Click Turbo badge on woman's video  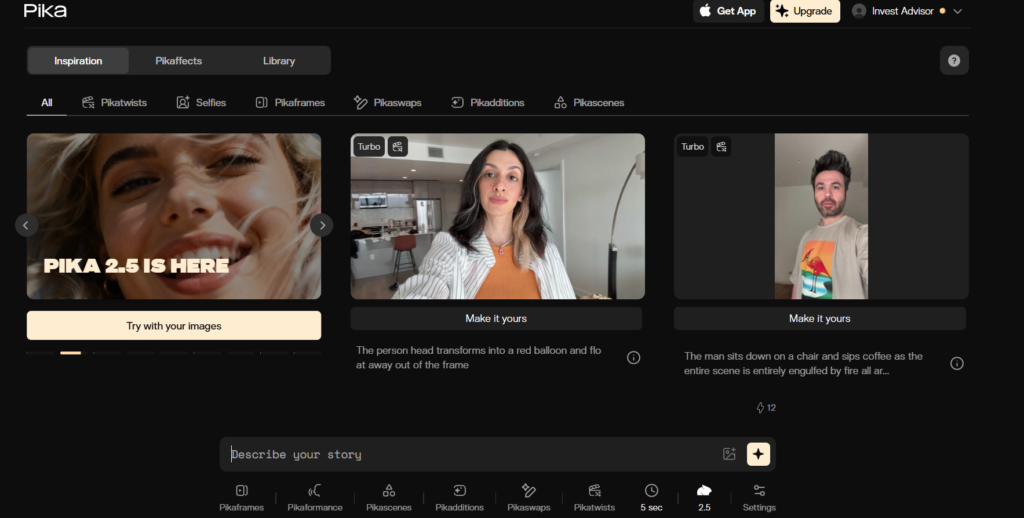(x=368, y=146)
